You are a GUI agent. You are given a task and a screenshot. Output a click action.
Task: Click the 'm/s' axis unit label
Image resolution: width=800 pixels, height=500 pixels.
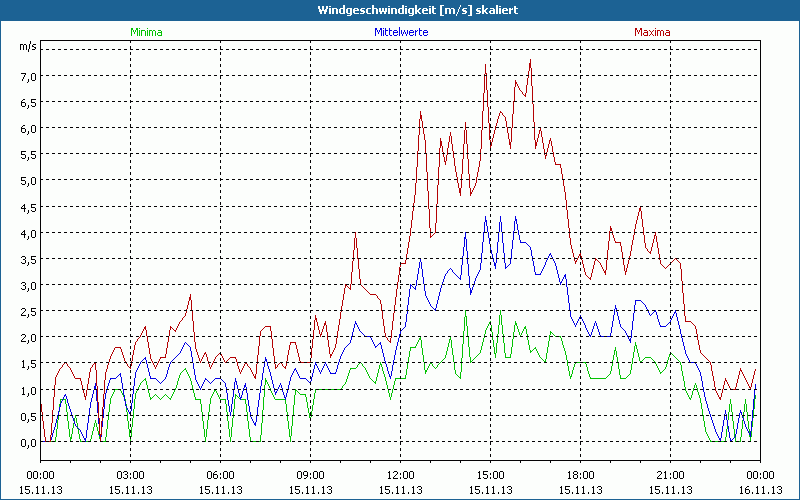[x=28, y=46]
